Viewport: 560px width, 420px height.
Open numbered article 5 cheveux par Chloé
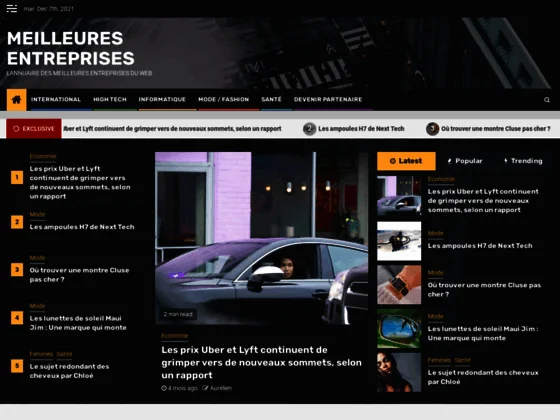(69, 371)
